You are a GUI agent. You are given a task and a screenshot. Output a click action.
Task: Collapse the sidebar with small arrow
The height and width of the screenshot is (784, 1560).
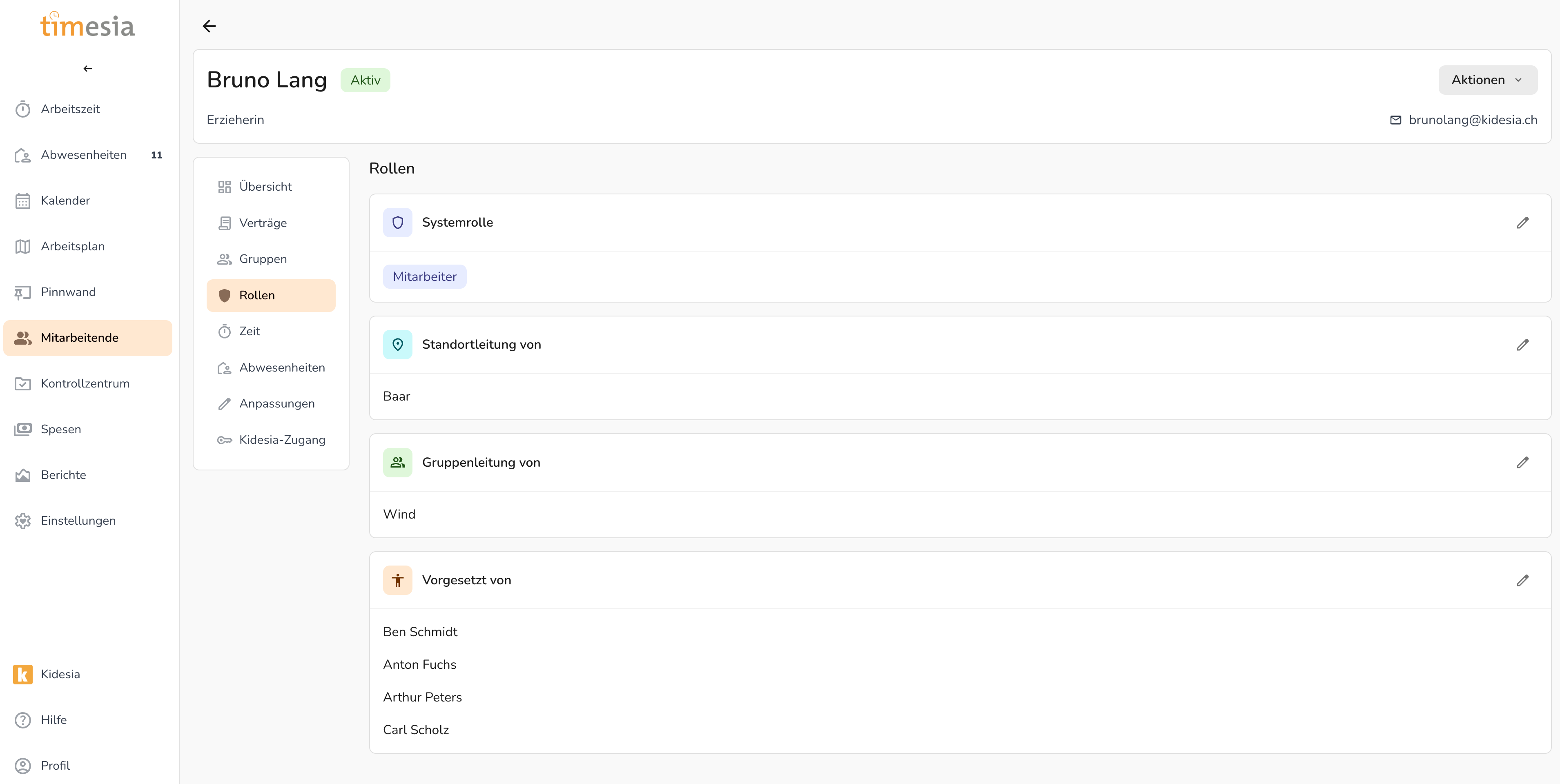[88, 69]
